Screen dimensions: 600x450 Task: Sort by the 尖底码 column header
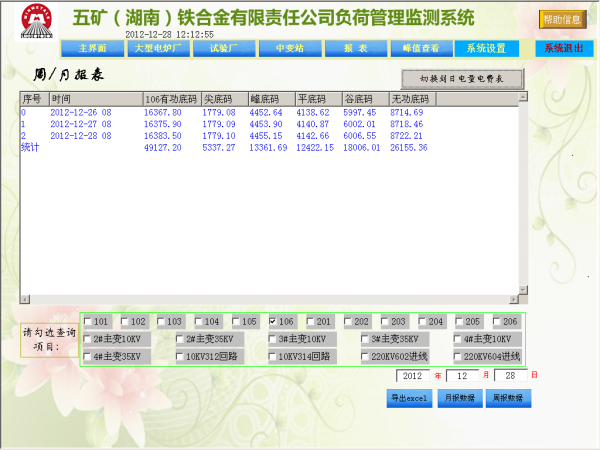pos(222,99)
